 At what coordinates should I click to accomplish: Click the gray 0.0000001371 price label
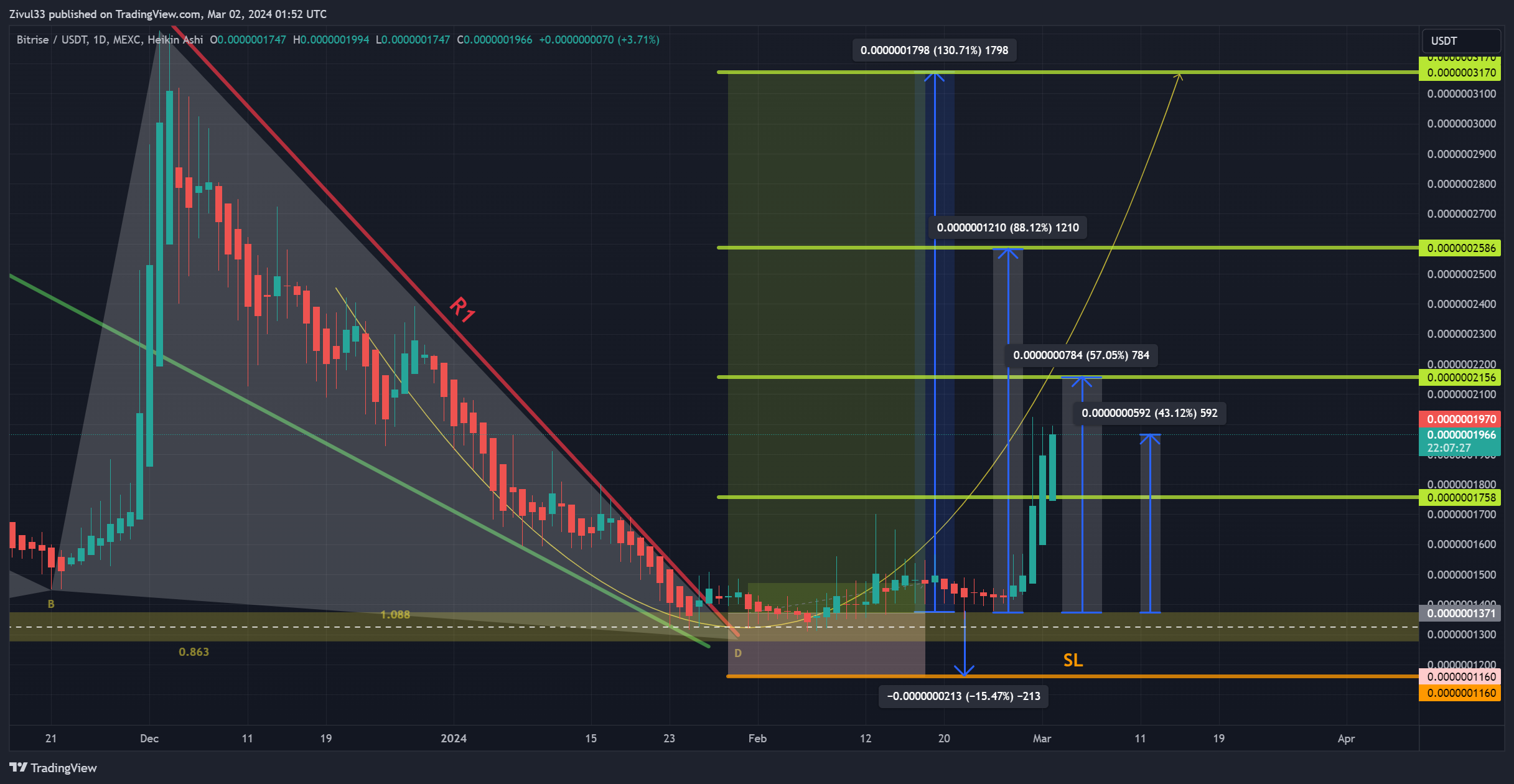click(x=1460, y=614)
